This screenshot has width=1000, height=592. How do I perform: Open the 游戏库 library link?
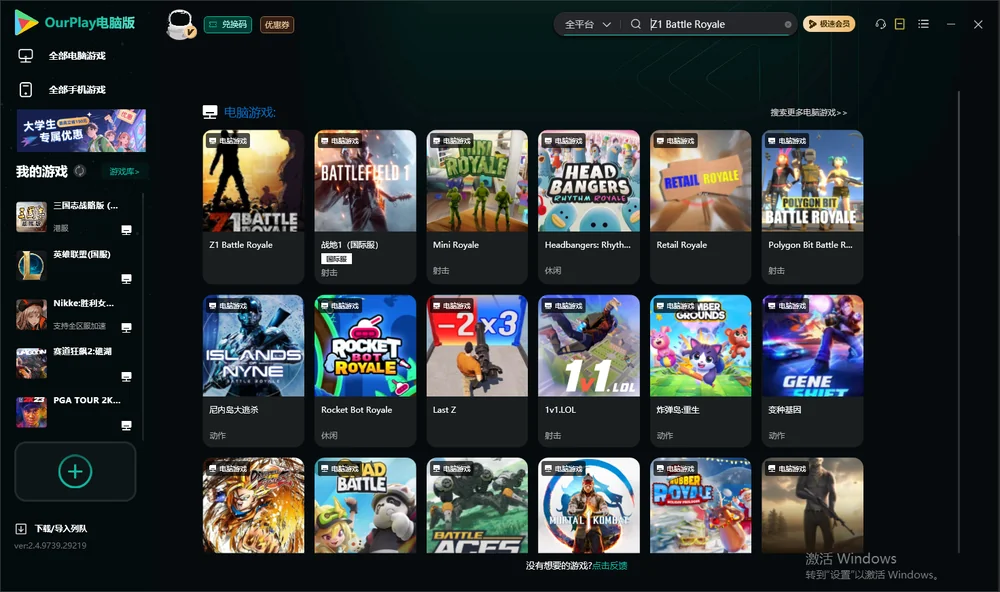pyautogui.click(x=124, y=172)
